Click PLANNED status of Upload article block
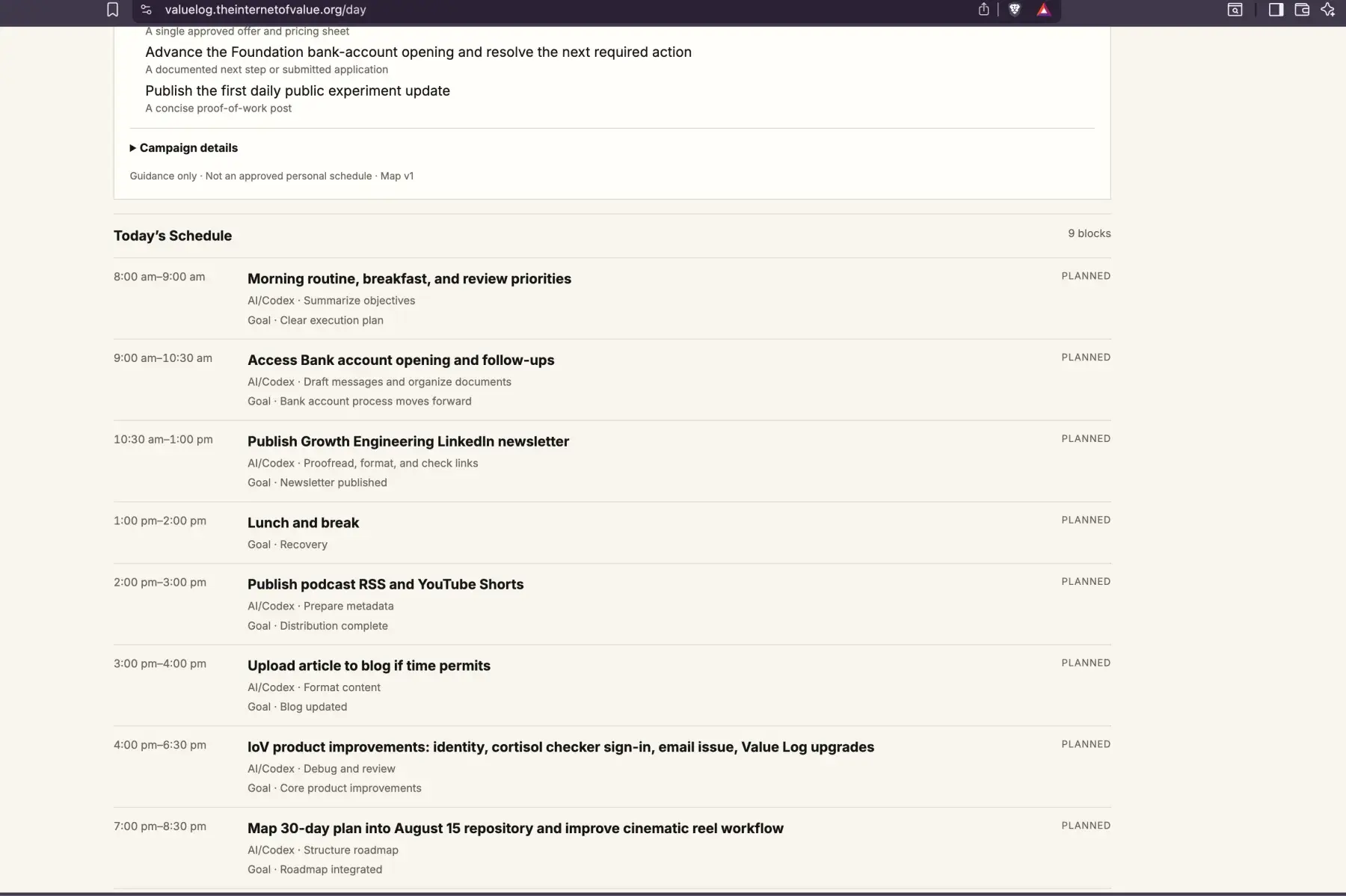Image resolution: width=1346 pixels, height=896 pixels. click(1086, 663)
